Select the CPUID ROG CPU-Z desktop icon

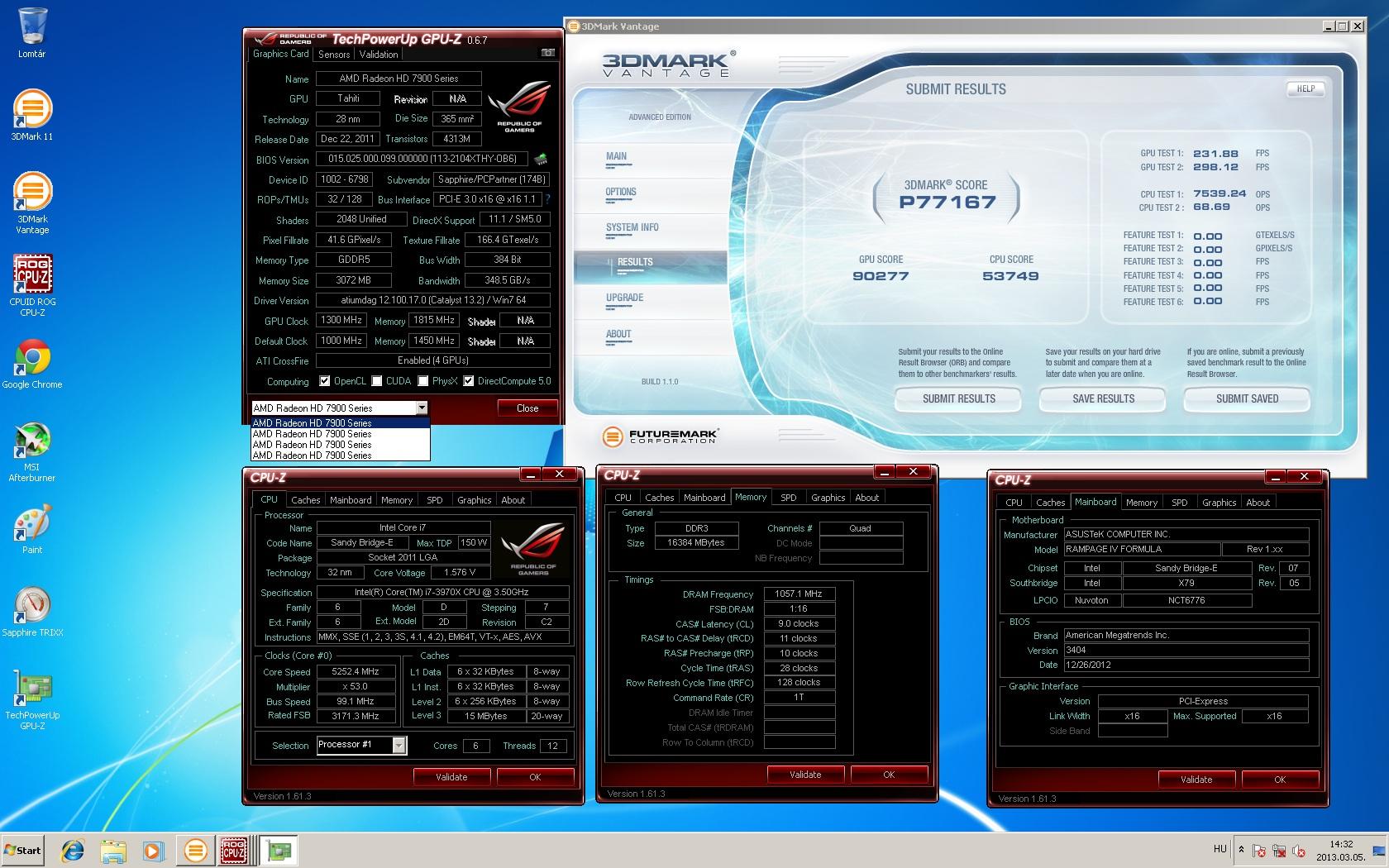click(x=32, y=286)
